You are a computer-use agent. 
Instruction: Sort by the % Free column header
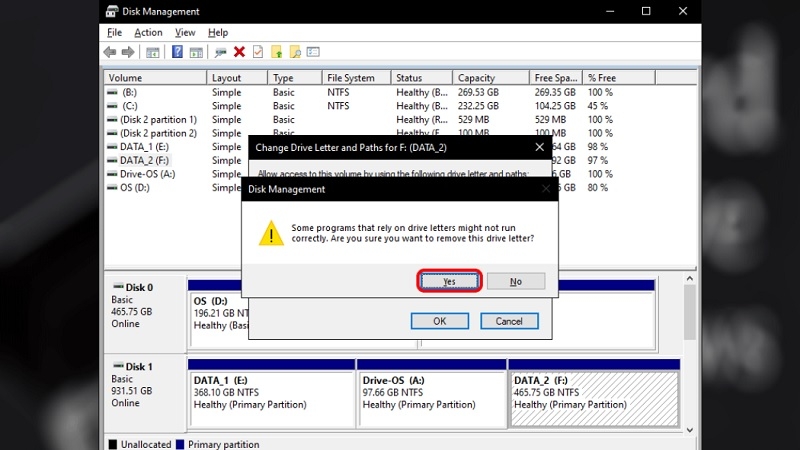619,78
